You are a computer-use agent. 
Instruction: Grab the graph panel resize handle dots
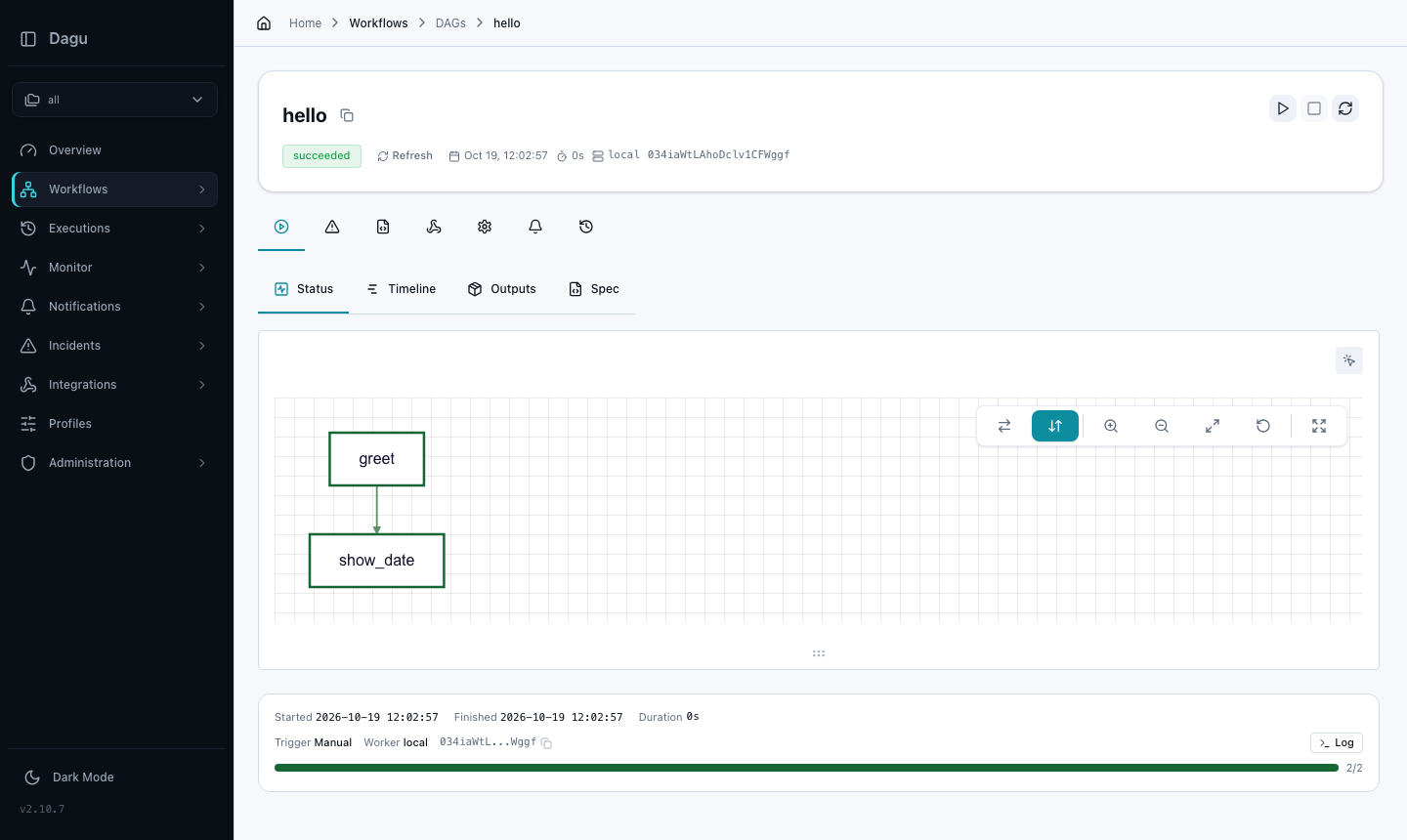(x=819, y=653)
